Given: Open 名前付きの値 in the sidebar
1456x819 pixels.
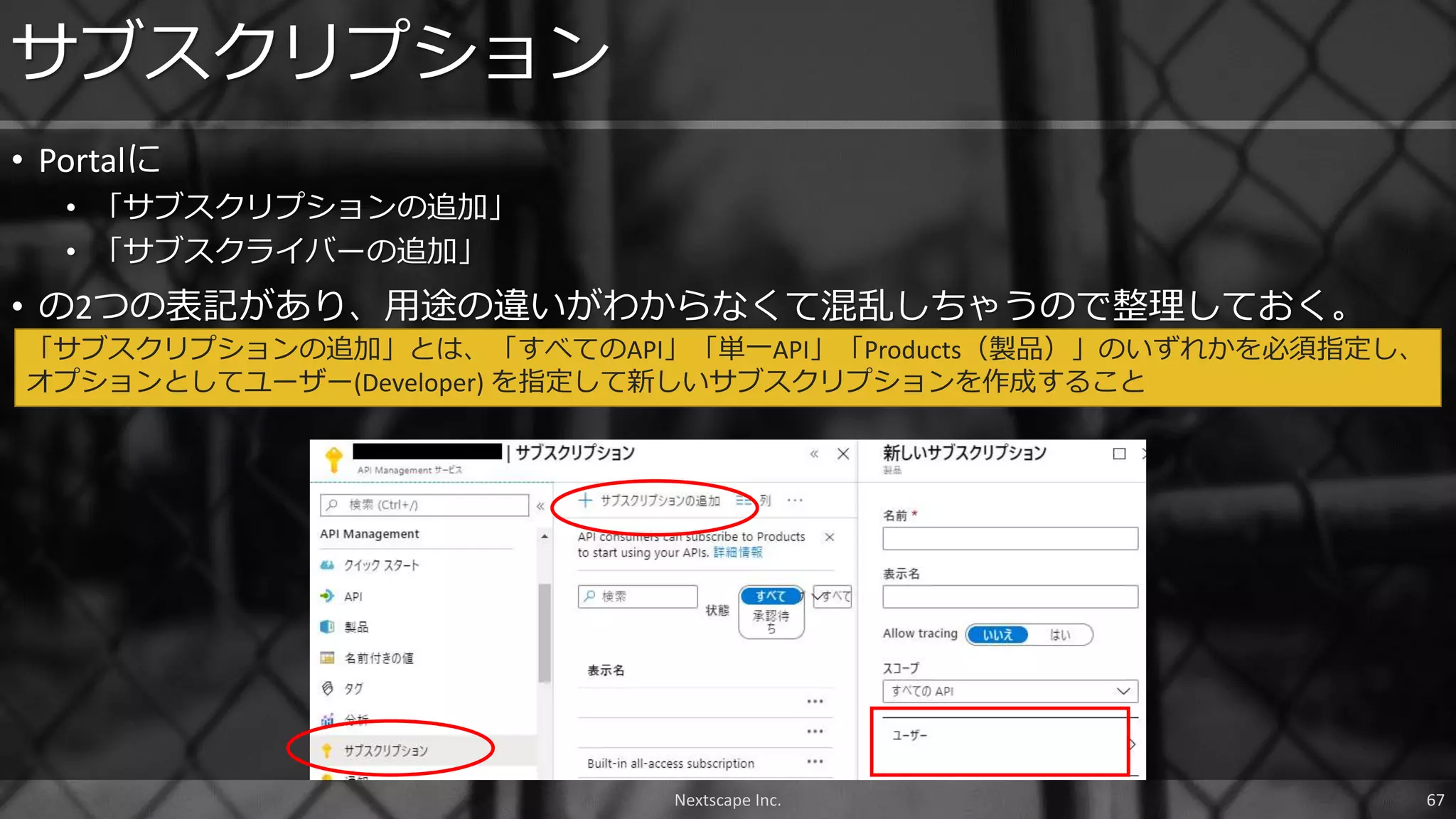Looking at the screenshot, I should [x=367, y=658].
